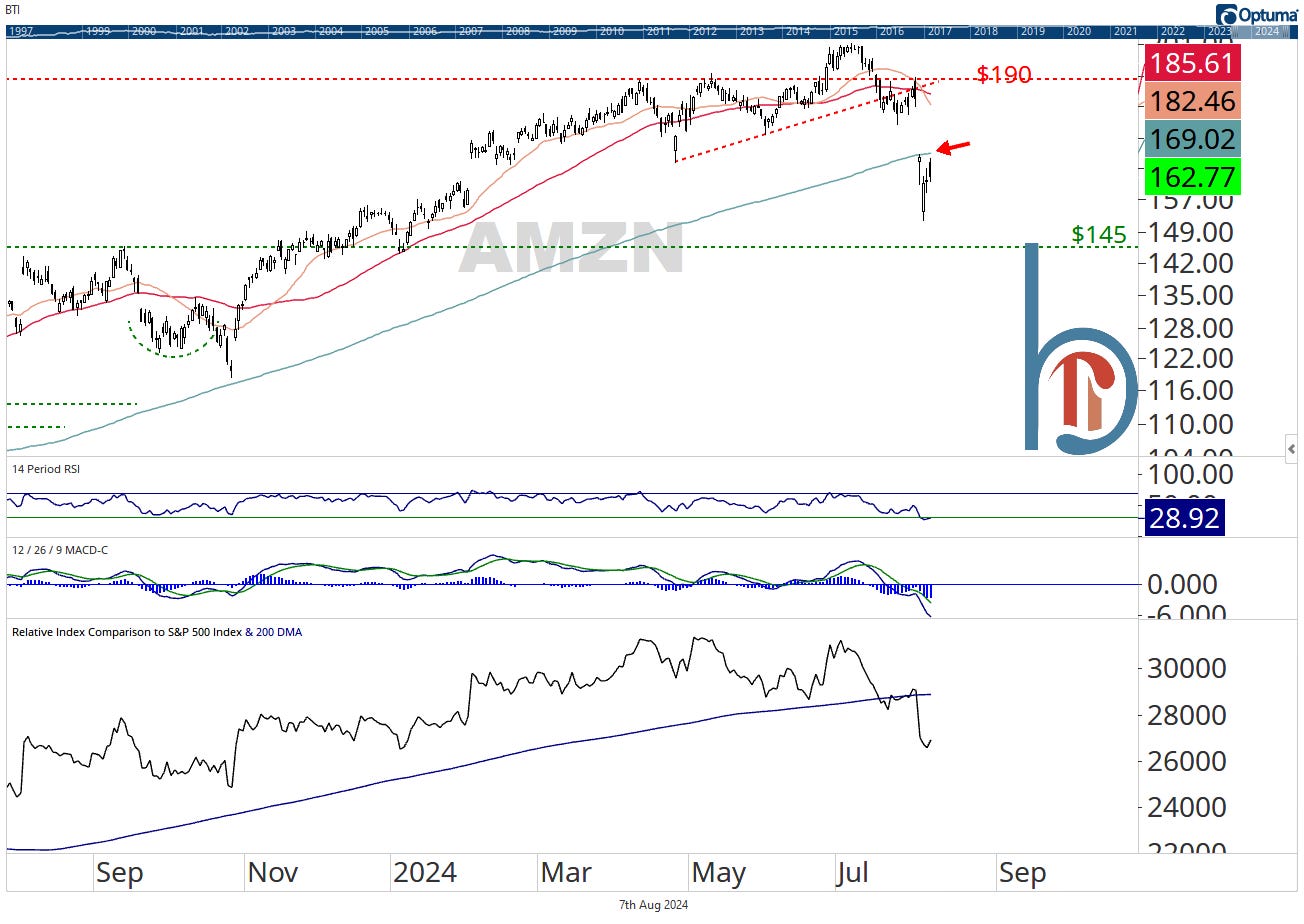Jump to 2002 in the timeline strip

pos(237,31)
